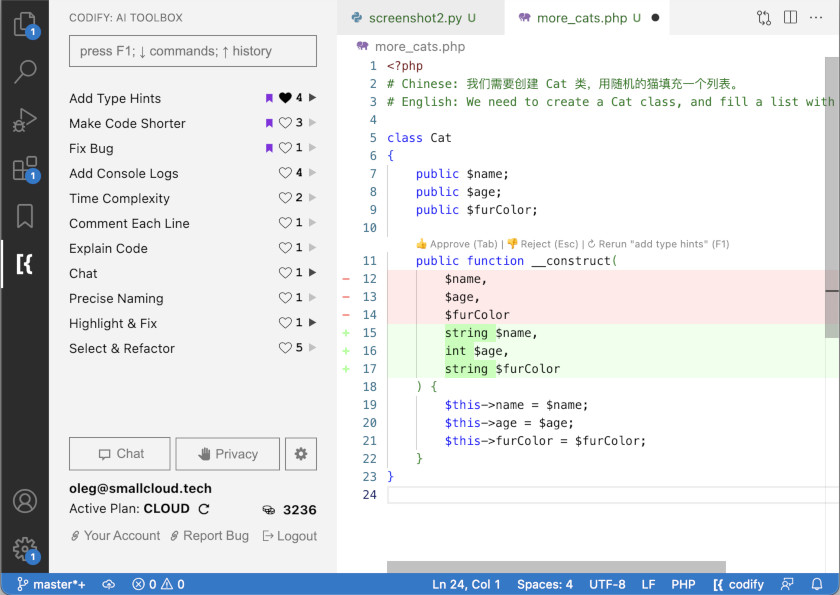Toggle bookmark on Make Code Shorter

[269, 123]
